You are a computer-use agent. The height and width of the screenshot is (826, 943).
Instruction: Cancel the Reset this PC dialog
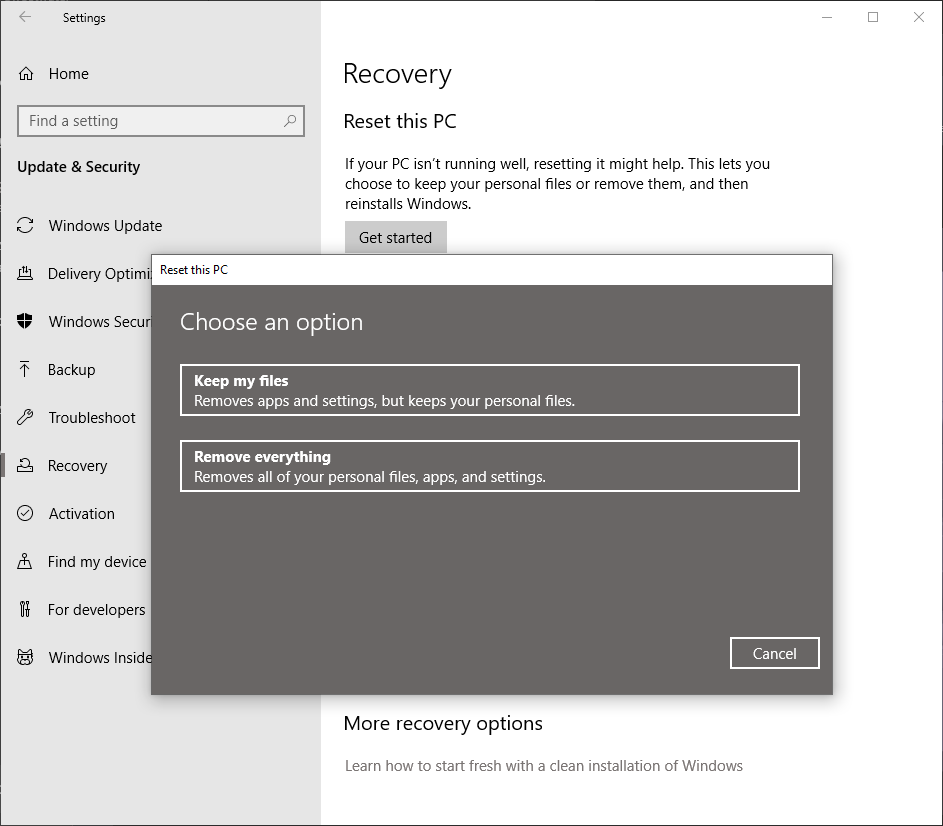(774, 654)
